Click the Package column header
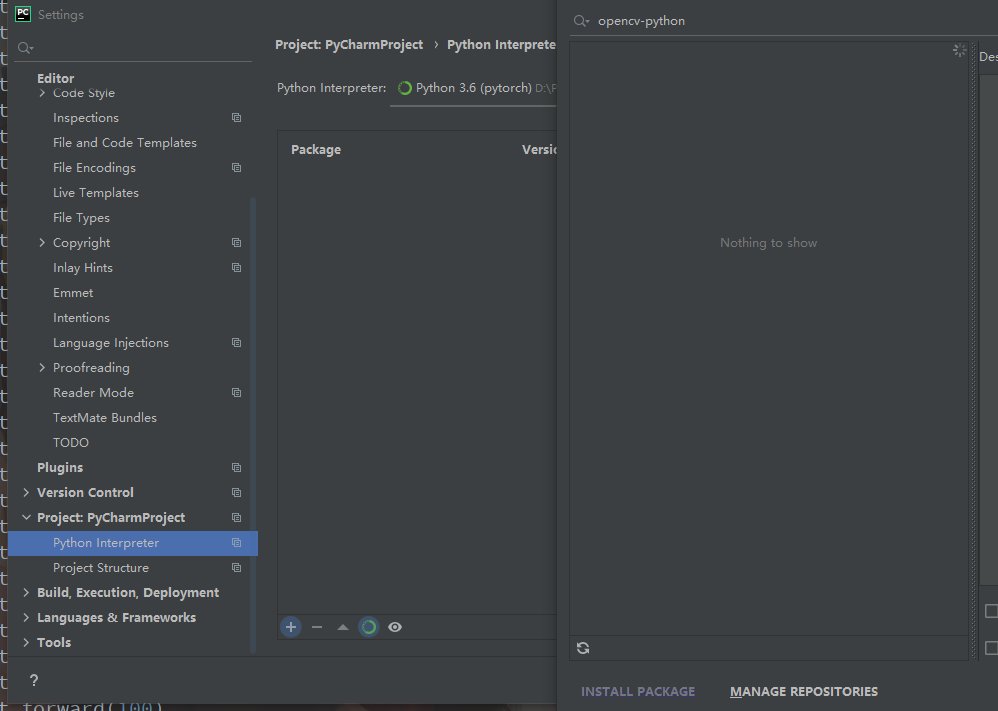The width and height of the screenshot is (998, 711). pos(316,150)
